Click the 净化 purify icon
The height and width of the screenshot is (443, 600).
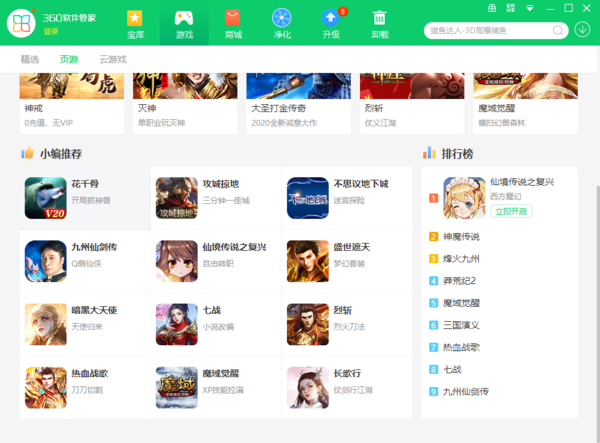[282, 18]
